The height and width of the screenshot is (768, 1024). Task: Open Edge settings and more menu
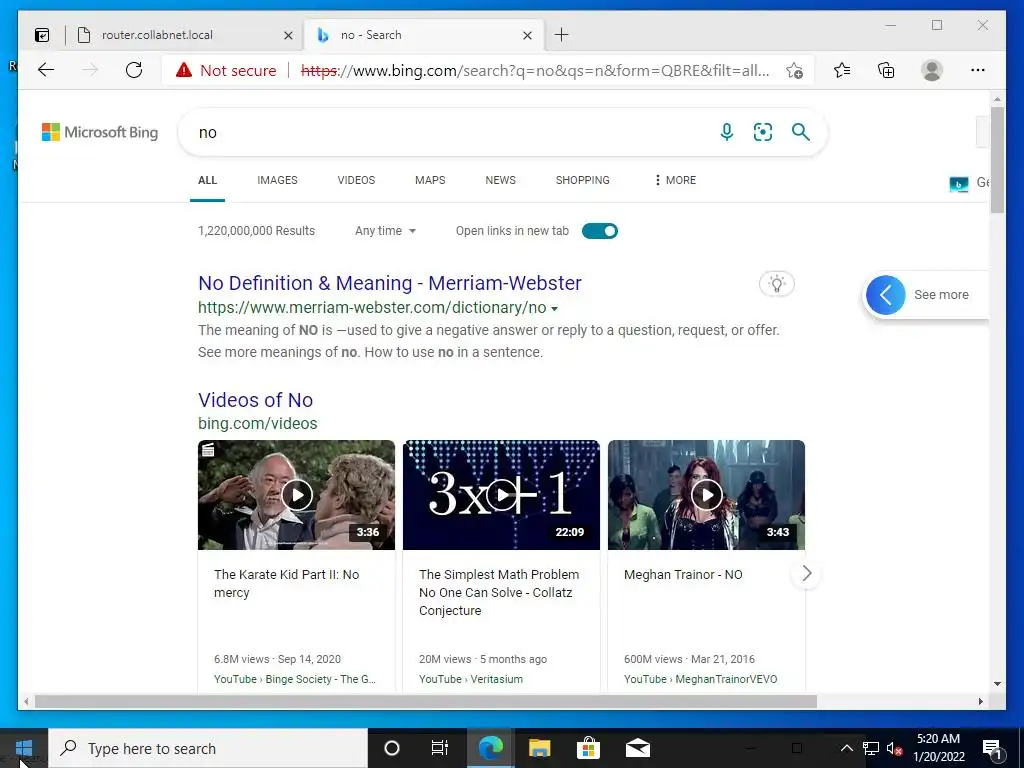coord(978,70)
